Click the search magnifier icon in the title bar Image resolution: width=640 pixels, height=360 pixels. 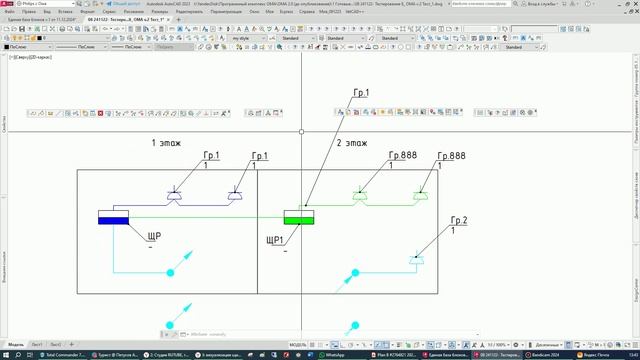515,4
